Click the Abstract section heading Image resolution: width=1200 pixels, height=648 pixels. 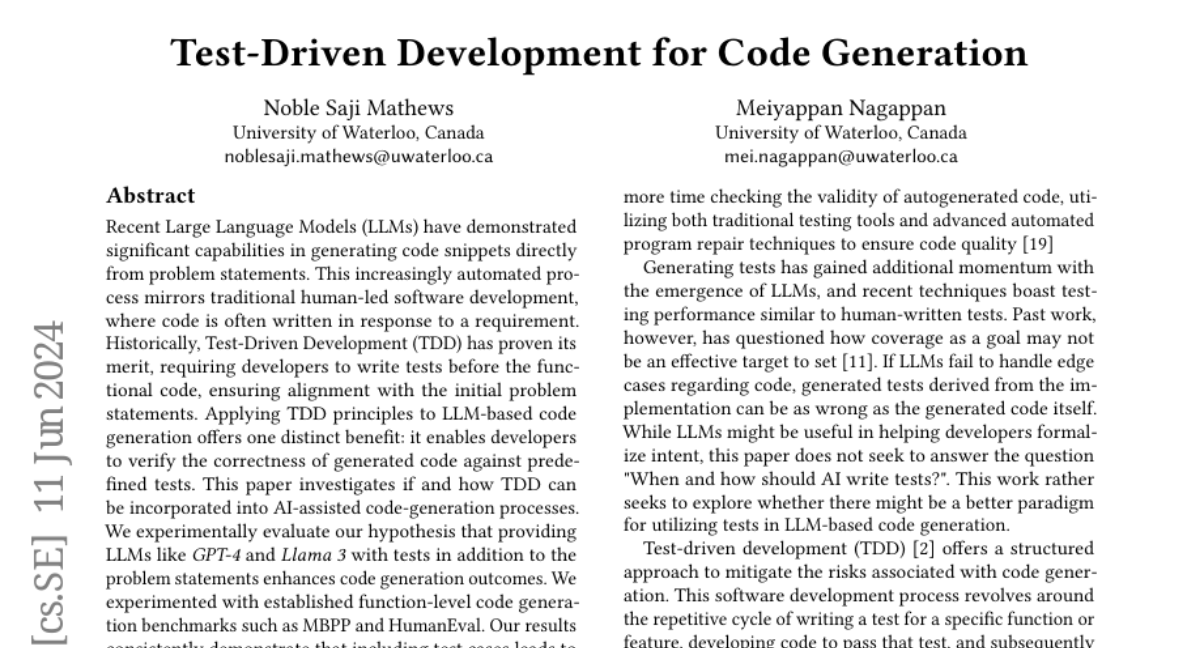point(150,196)
